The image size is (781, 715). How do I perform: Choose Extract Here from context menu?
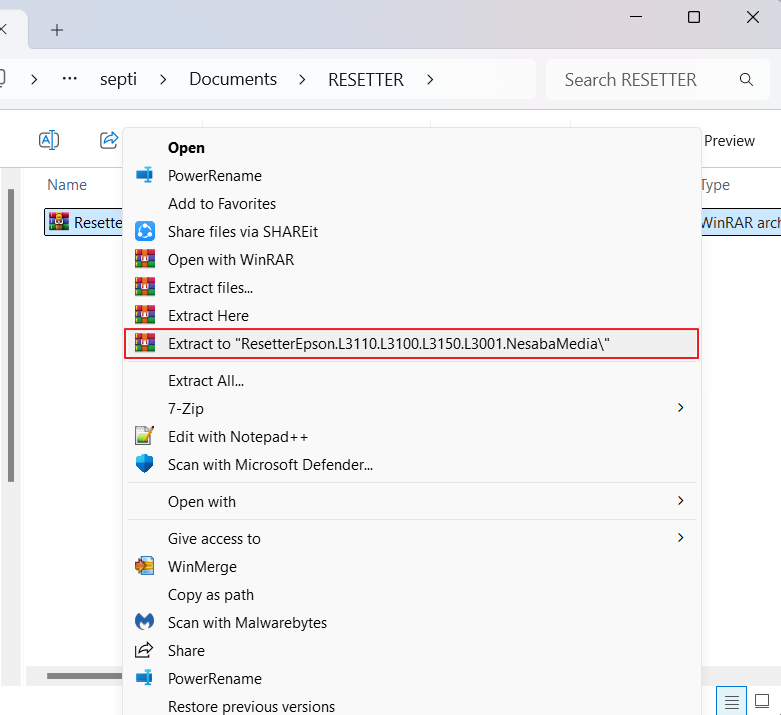208,315
